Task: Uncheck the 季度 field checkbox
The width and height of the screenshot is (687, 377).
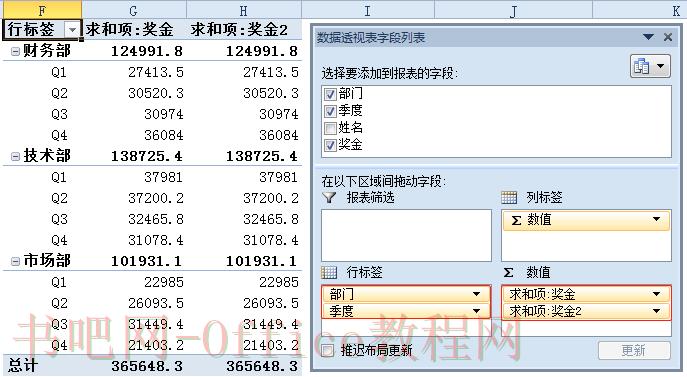Action: tap(330, 111)
